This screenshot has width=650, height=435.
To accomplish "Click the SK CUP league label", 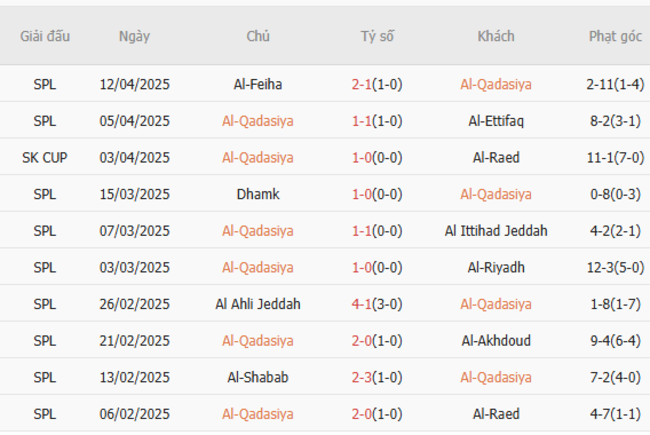I will [x=44, y=157].
